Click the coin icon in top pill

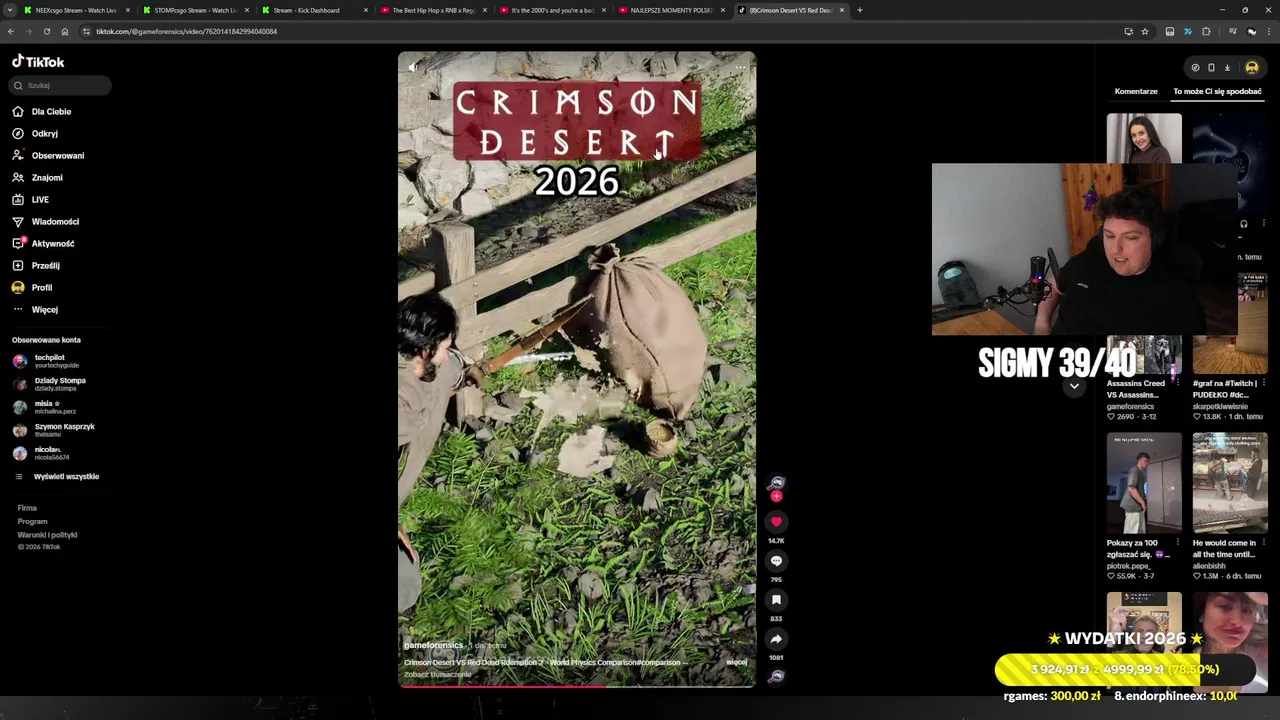[x=1195, y=68]
